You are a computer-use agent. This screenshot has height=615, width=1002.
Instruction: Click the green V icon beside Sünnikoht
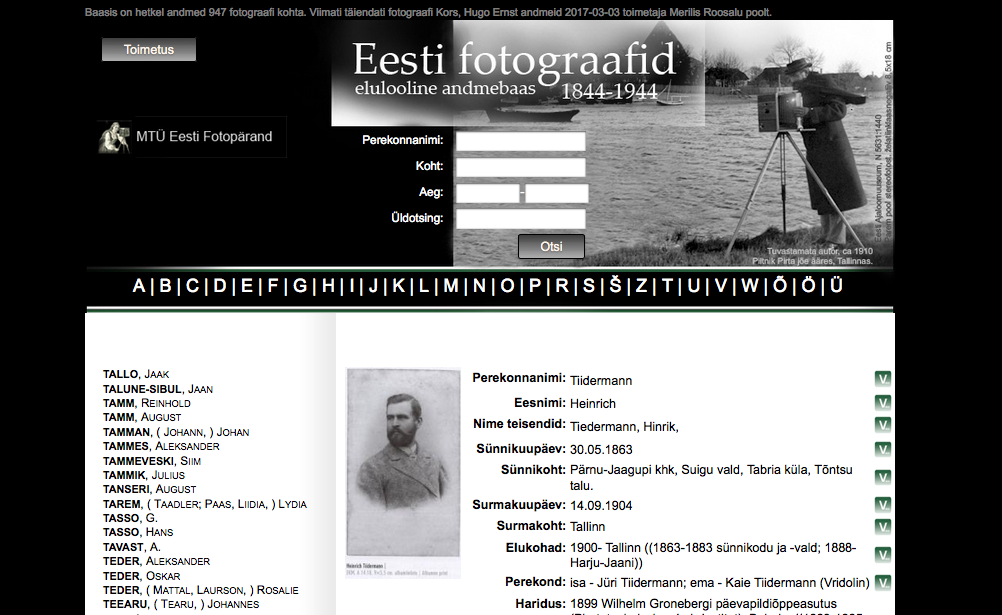point(883,477)
